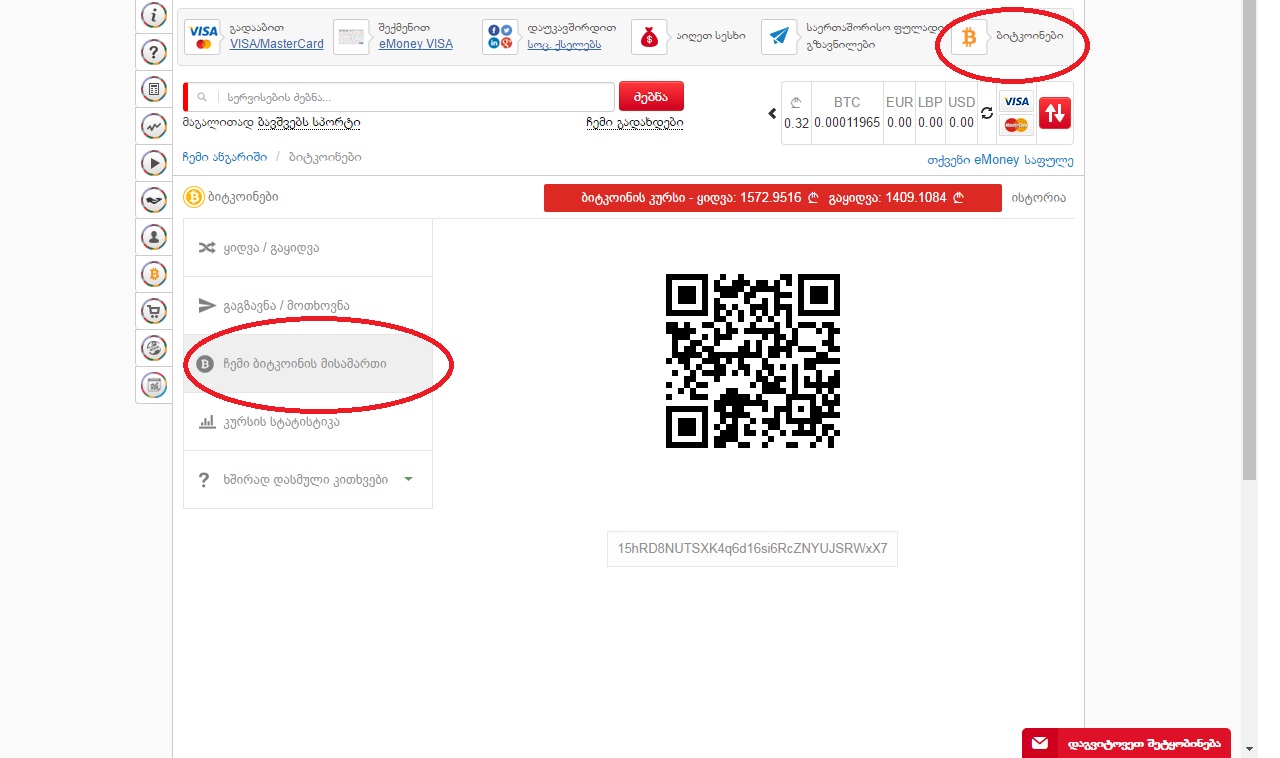Screen dimensions: 1280x758
Task: Click the Bitcoin address text field
Action: click(x=752, y=548)
